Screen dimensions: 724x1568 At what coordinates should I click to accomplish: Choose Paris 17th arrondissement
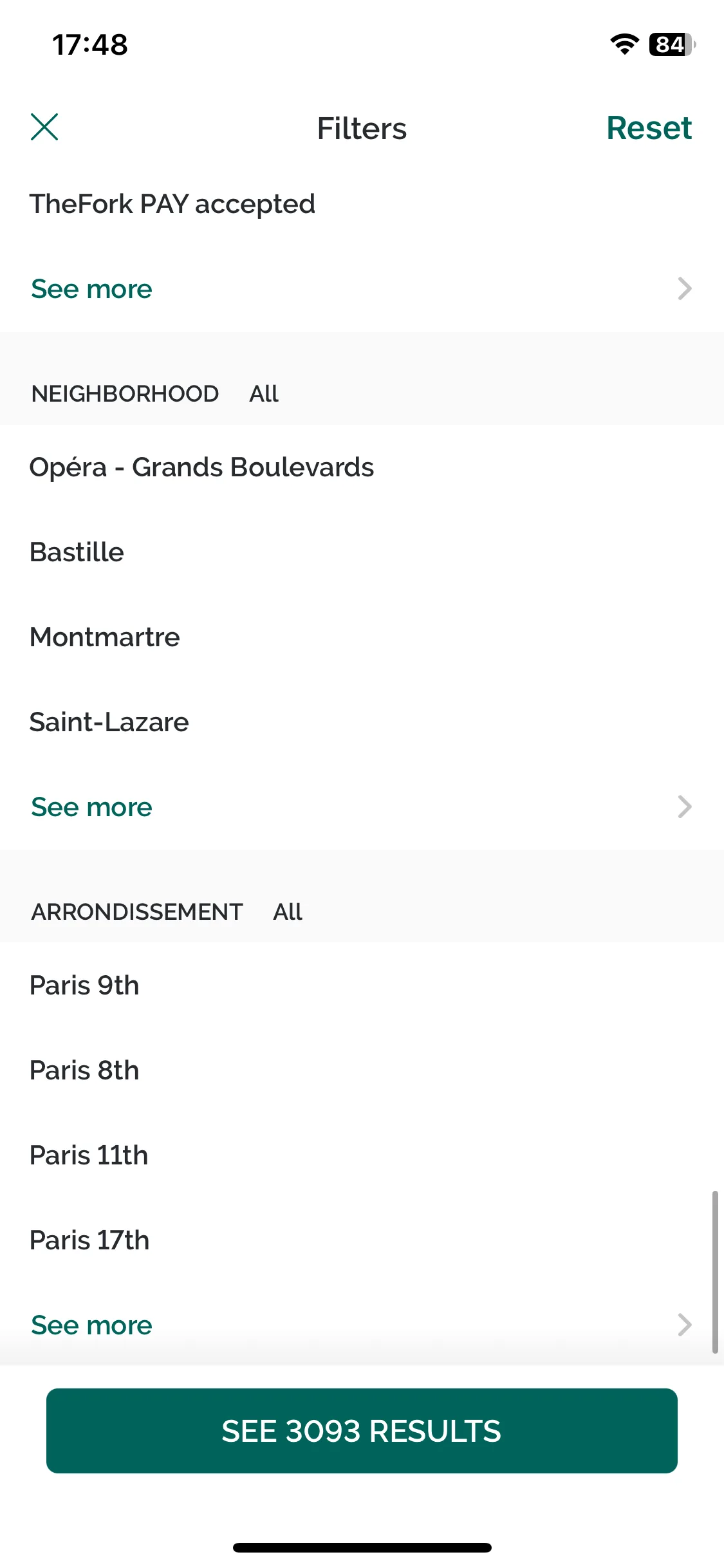362,1240
